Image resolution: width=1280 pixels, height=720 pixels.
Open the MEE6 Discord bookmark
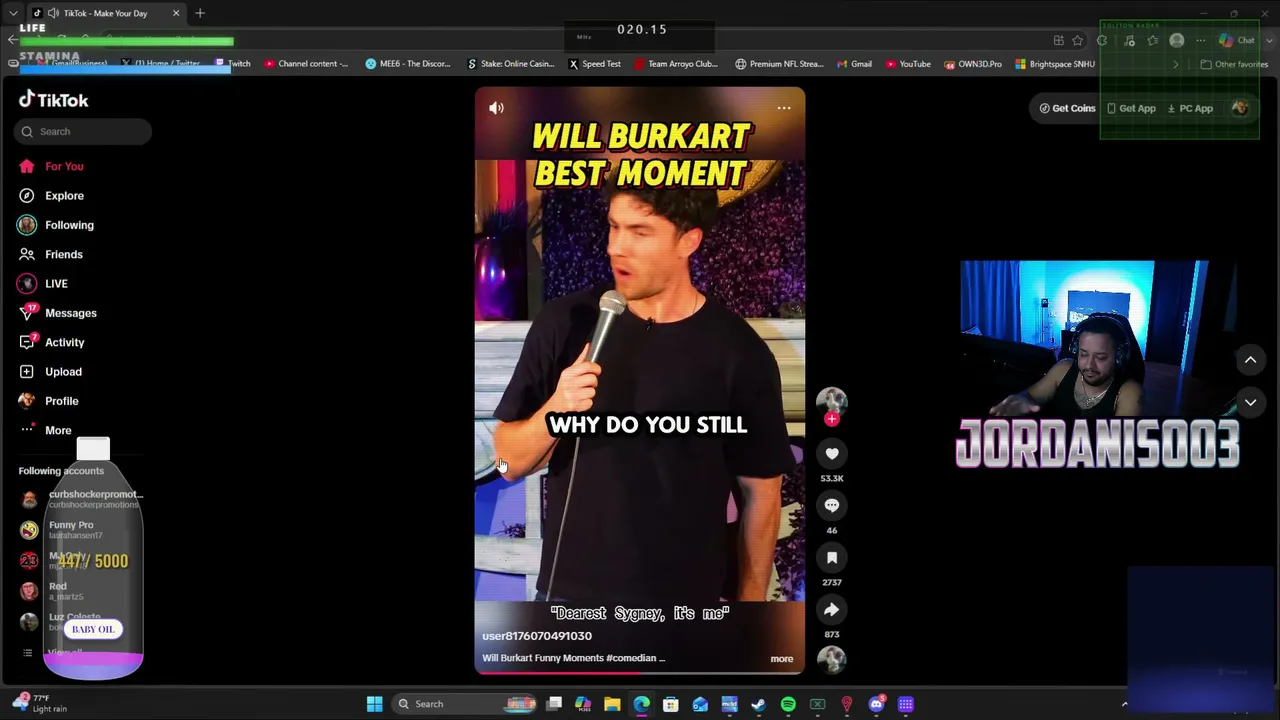coord(408,64)
